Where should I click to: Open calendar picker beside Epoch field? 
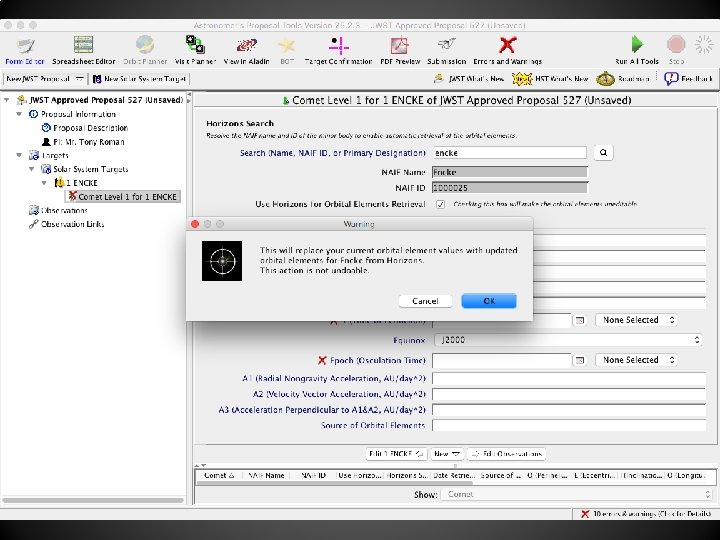click(579, 360)
